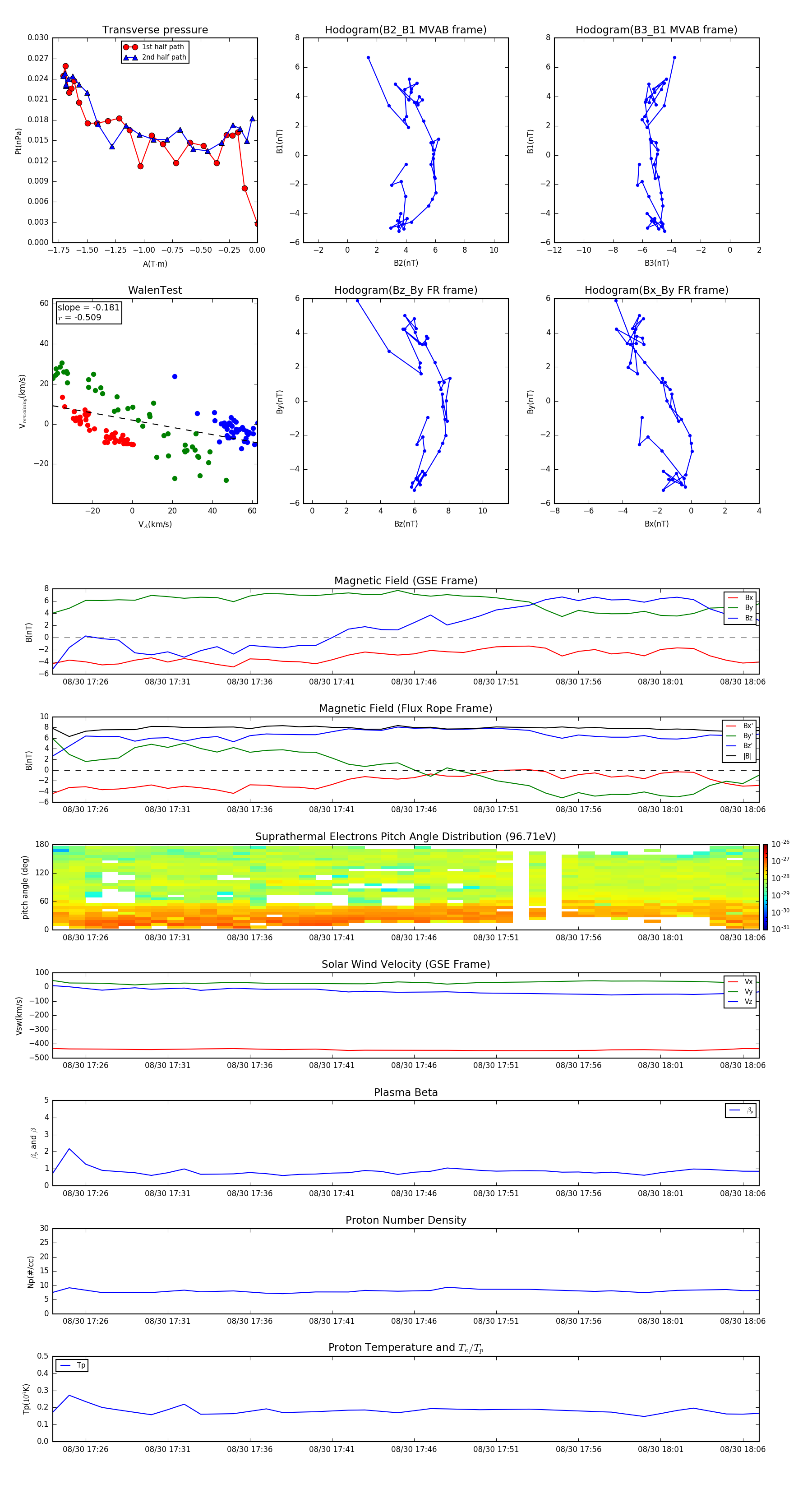Viewport: 812px width, 1489px height.
Task: Click the "Proton Temperature and Te/Tp" title
Action: point(406,1347)
